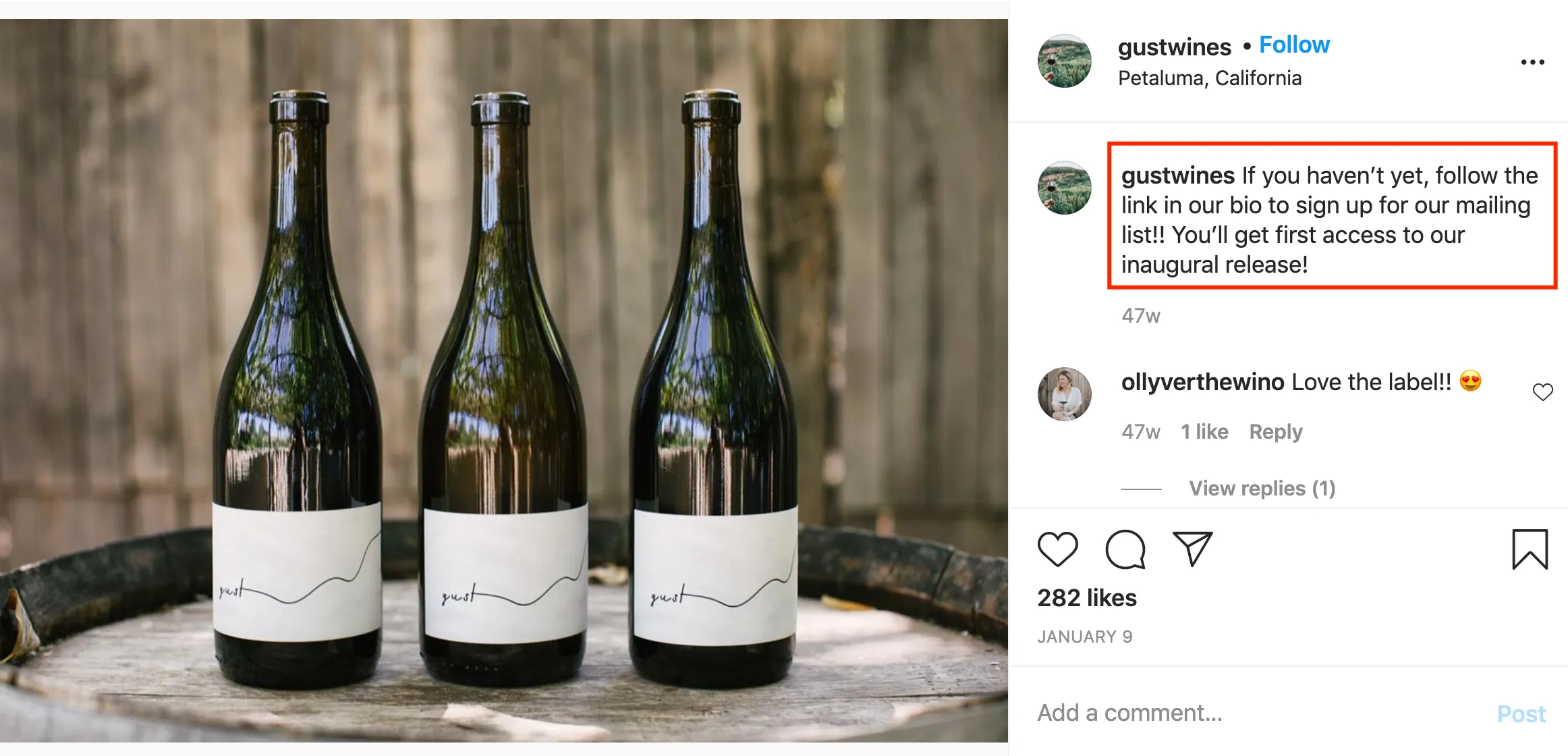
Task: Open the three-dot more options menu
Action: [x=1532, y=62]
